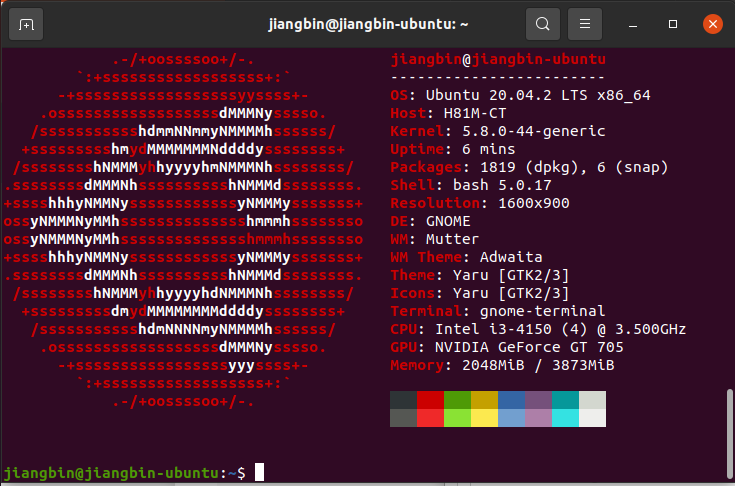Click the window title jiangbin@jiangbin-ubuntu: ~
Viewport: 735px width, 486px height.
coord(368,24)
